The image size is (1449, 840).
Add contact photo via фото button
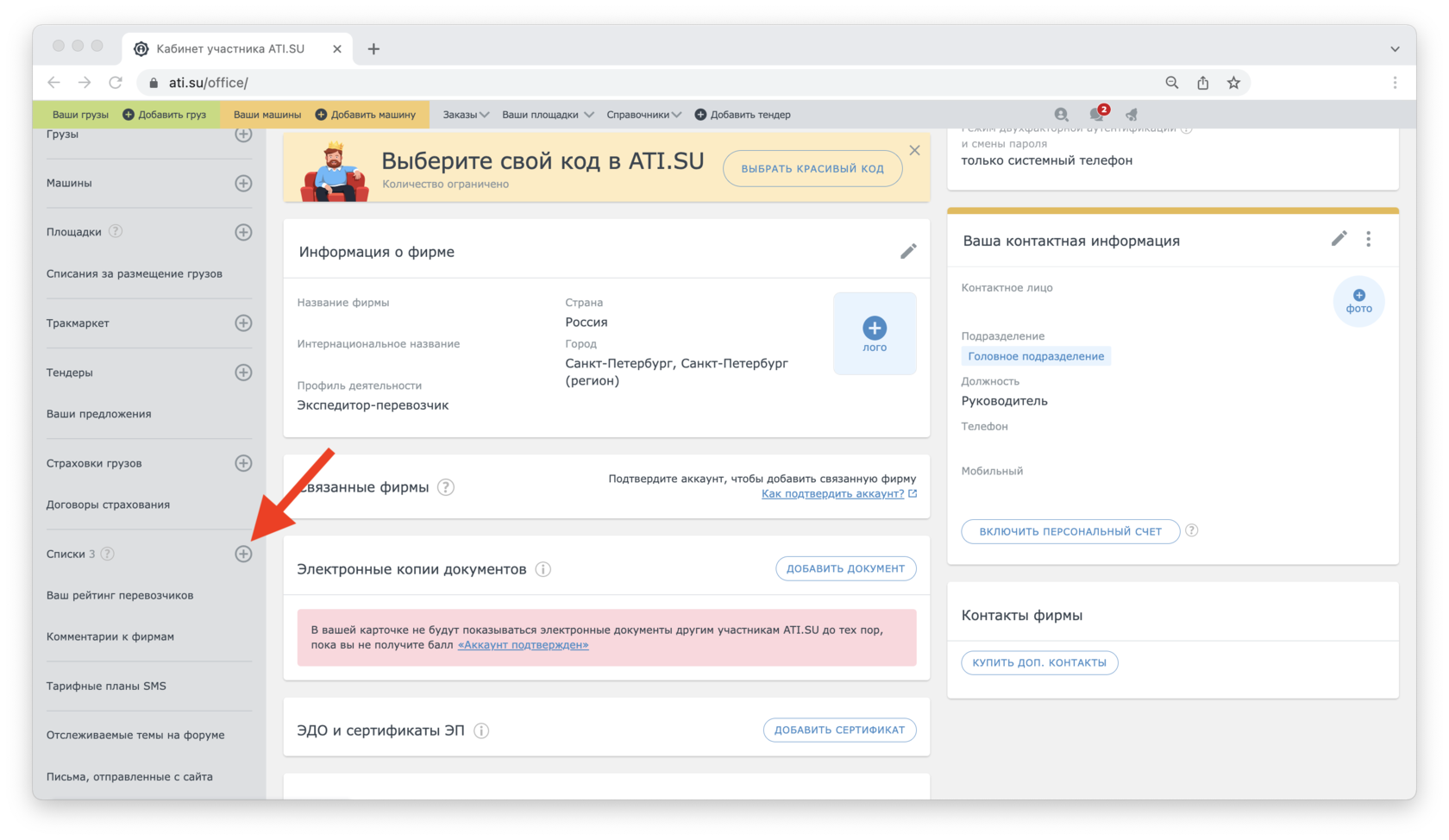1358,301
